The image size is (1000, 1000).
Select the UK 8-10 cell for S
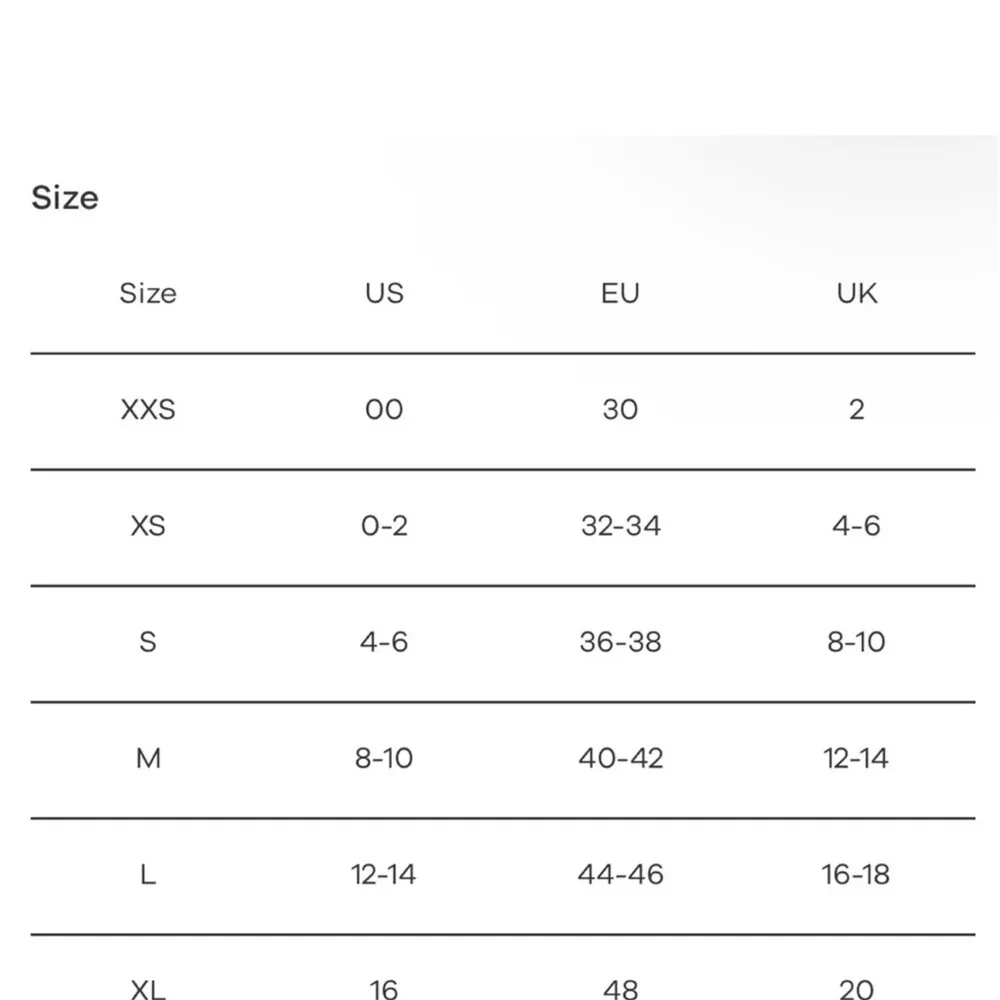coord(856,641)
